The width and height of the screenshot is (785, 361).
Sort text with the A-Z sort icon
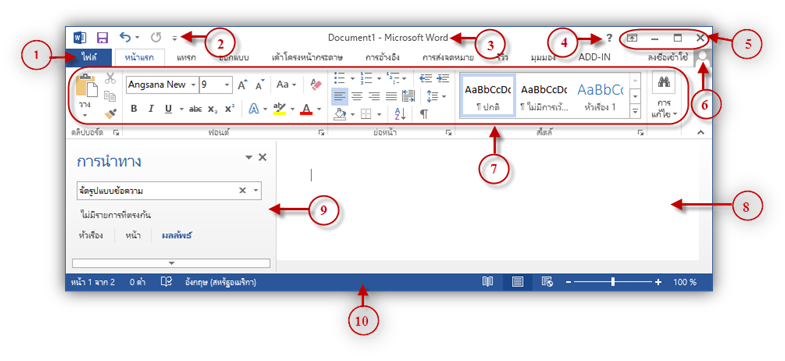tap(401, 114)
